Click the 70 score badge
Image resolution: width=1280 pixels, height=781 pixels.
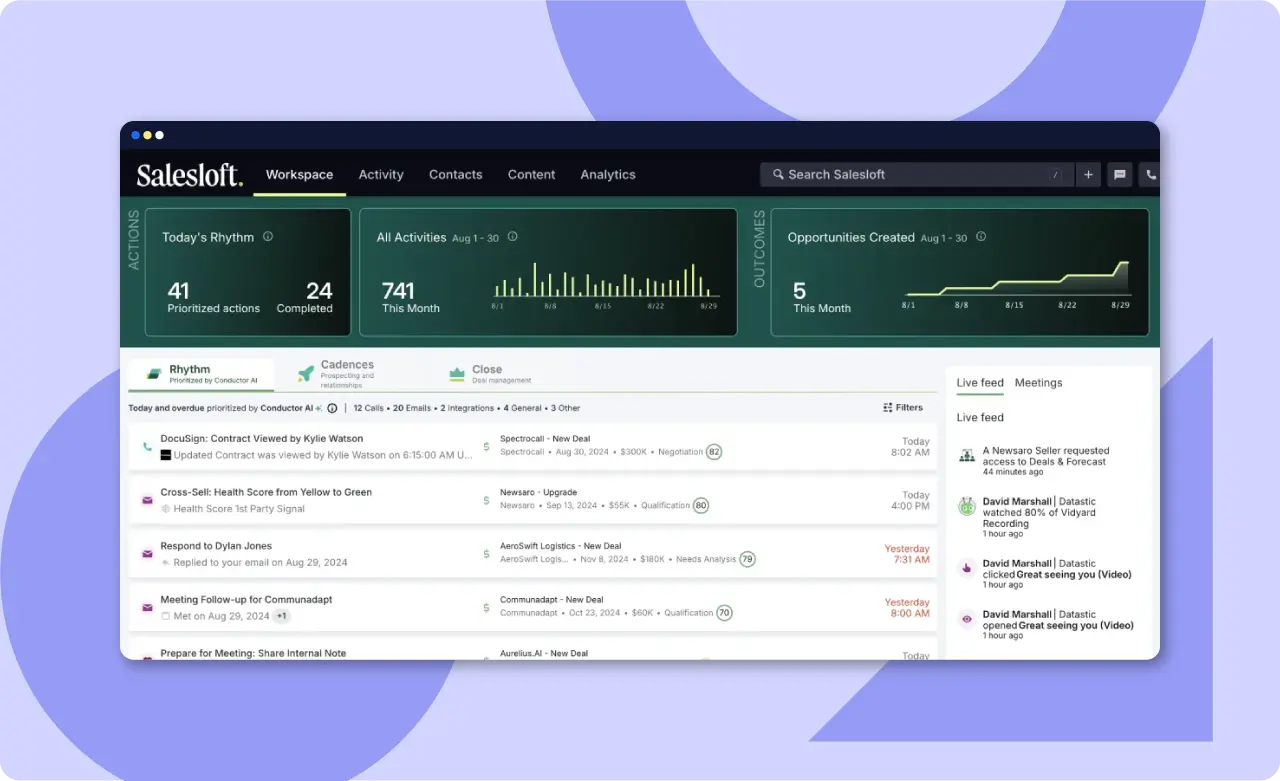724,613
